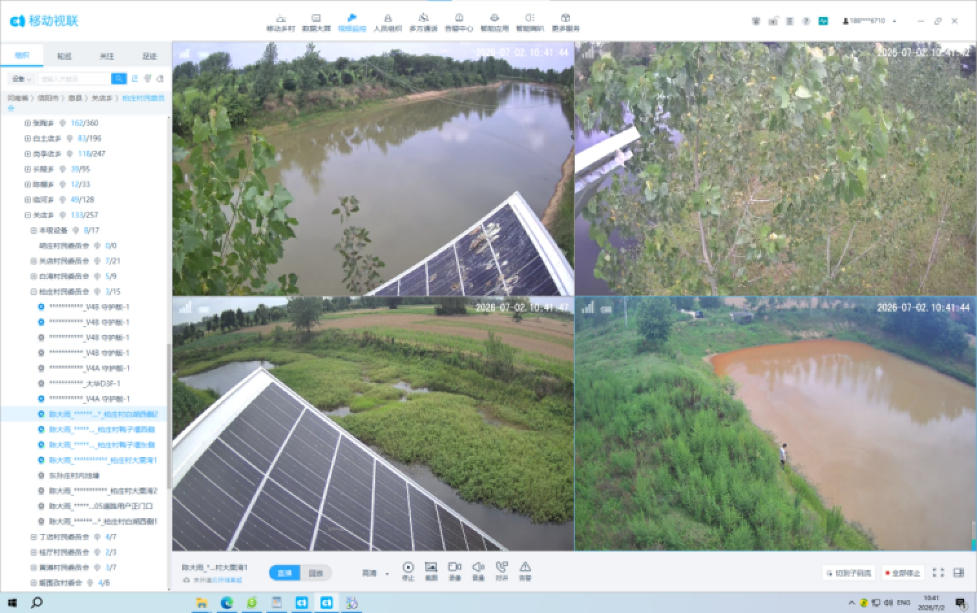Click the 切到子码流 button
The width and height of the screenshot is (977, 613).
click(849, 573)
